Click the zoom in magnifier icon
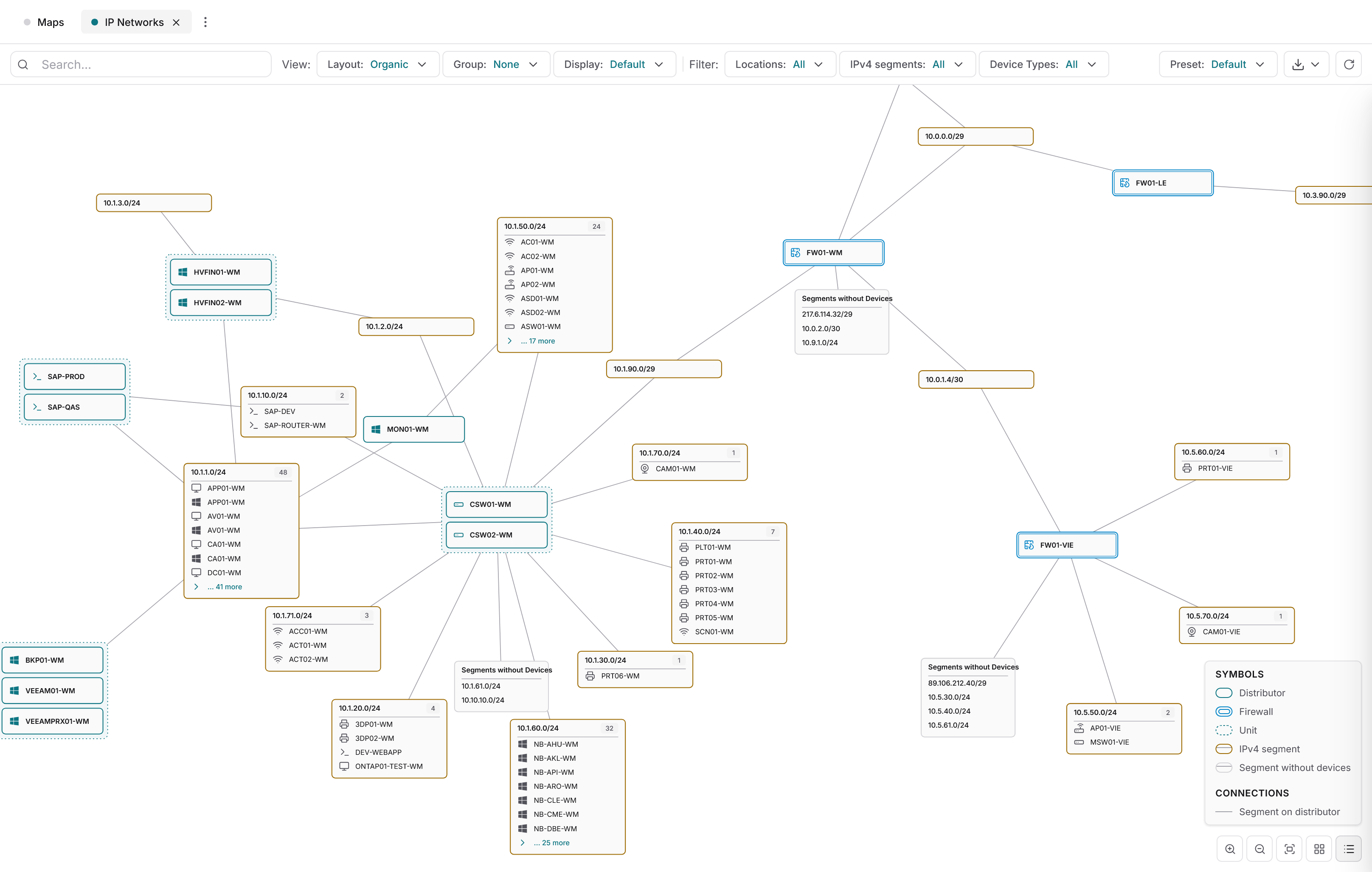 [1230, 849]
